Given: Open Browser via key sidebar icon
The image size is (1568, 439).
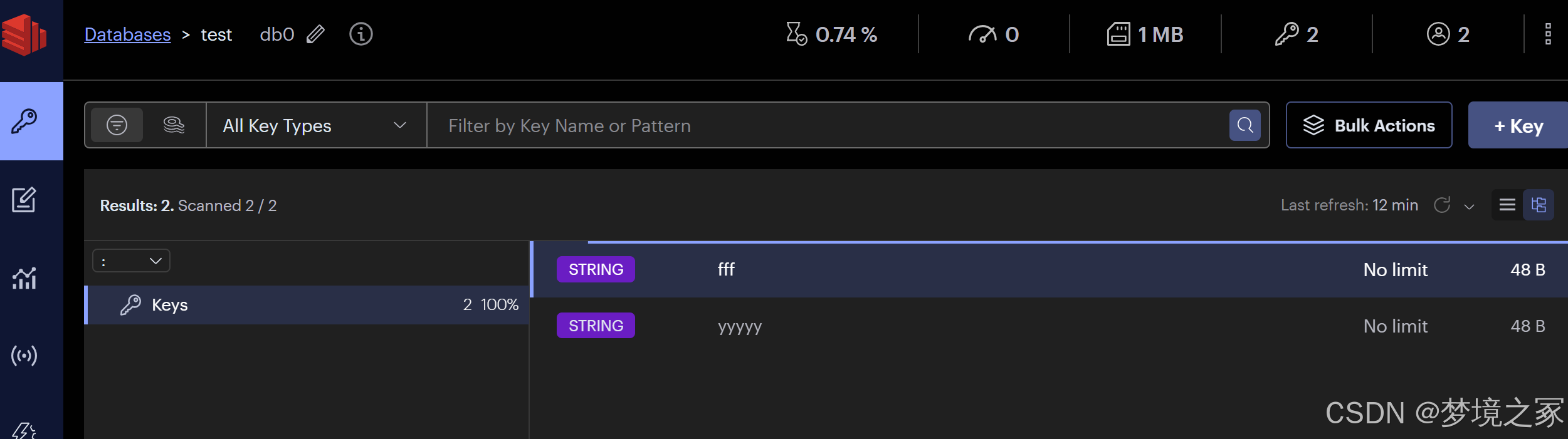Looking at the screenshot, I should [24, 121].
